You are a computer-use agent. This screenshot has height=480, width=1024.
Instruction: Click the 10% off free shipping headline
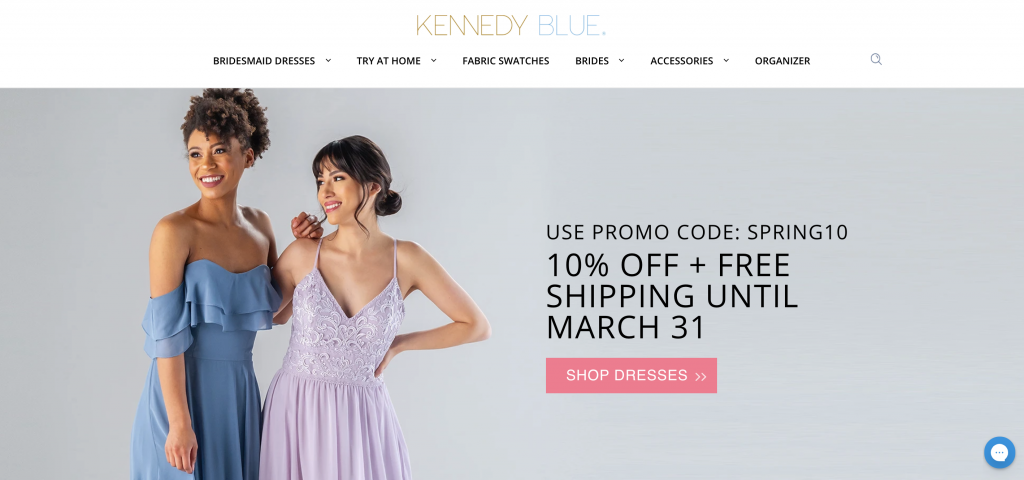(672, 296)
